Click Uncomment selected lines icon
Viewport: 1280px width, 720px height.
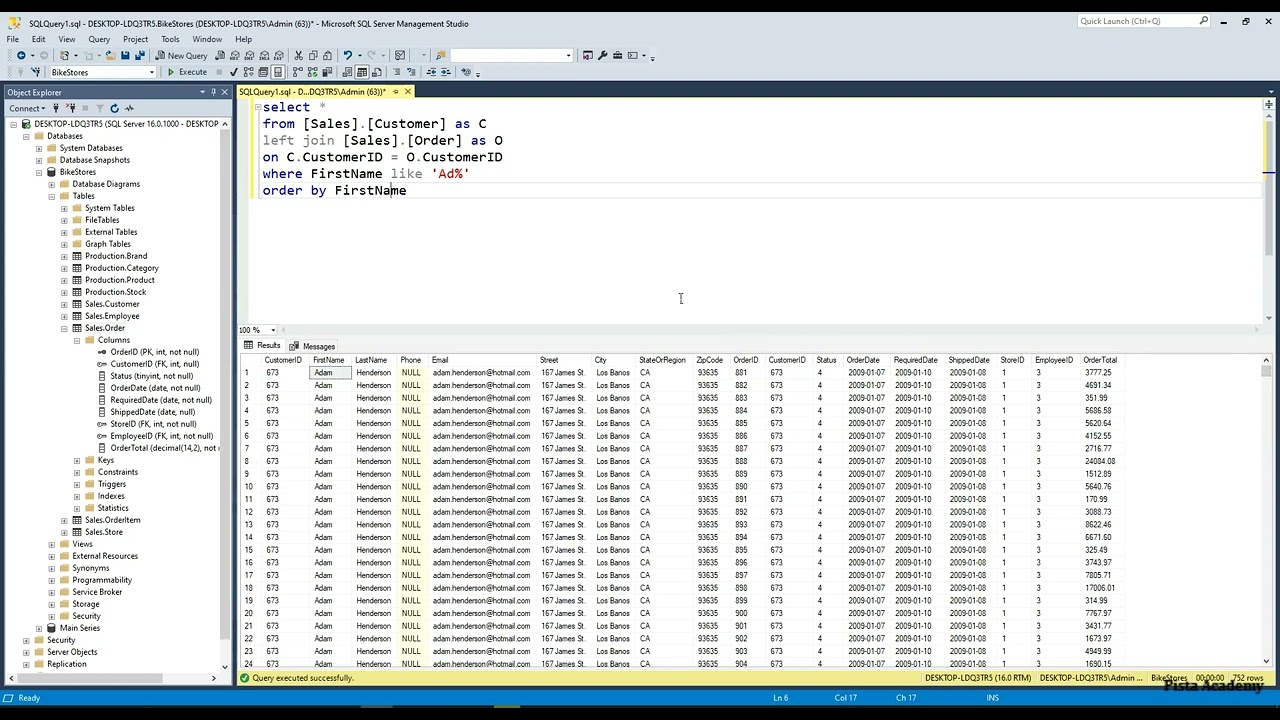pos(412,72)
